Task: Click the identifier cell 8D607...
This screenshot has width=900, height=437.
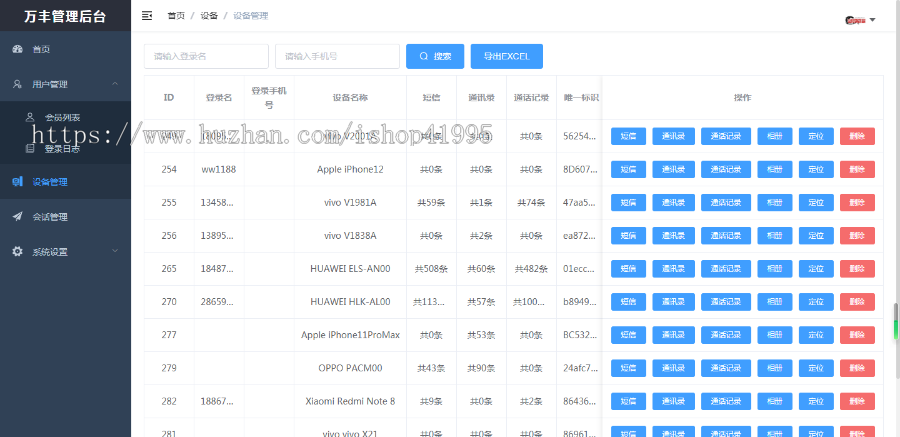Action: click(x=579, y=169)
